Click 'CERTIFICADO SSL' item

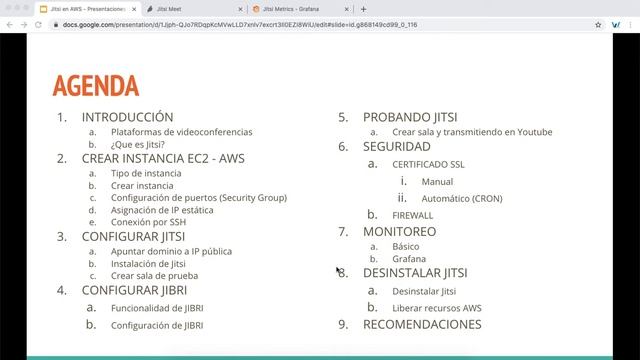[428, 164]
